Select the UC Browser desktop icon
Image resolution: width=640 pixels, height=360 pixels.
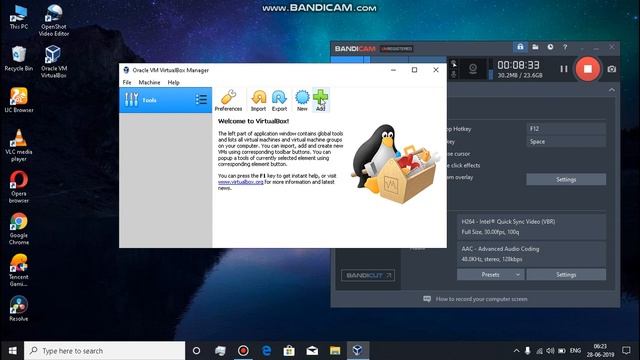19,100
